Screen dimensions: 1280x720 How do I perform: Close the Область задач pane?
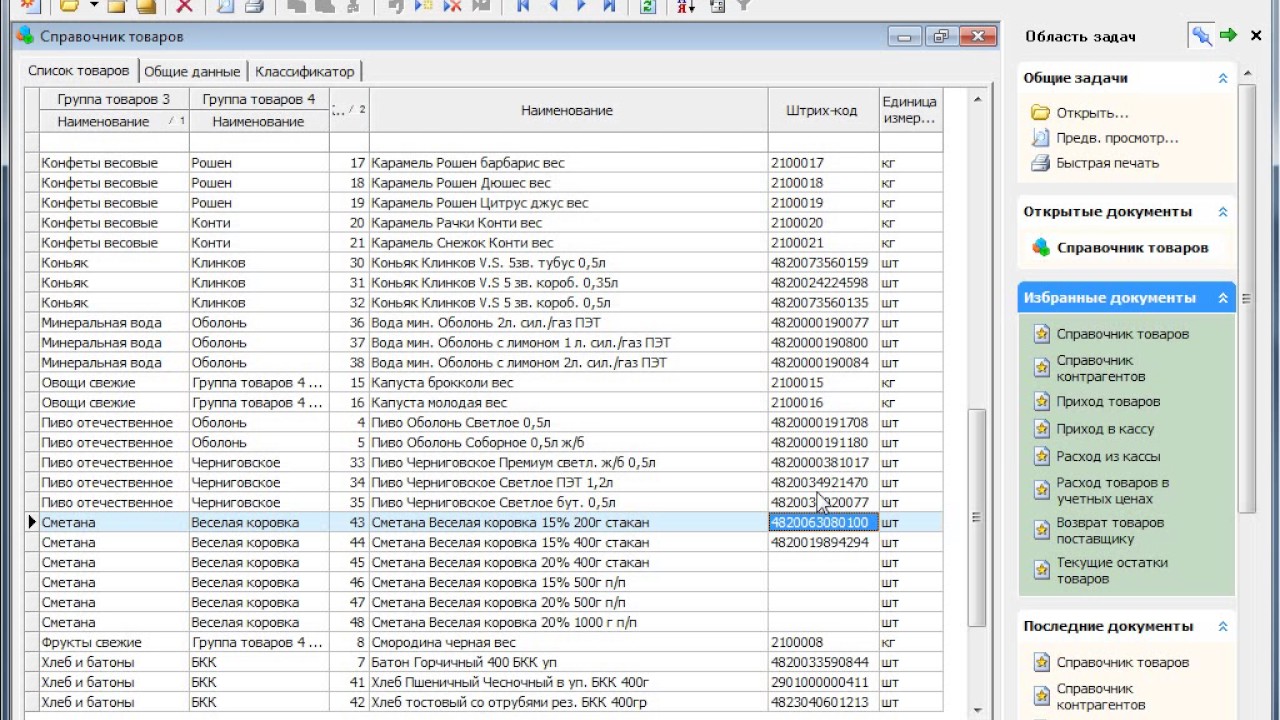(x=1256, y=36)
